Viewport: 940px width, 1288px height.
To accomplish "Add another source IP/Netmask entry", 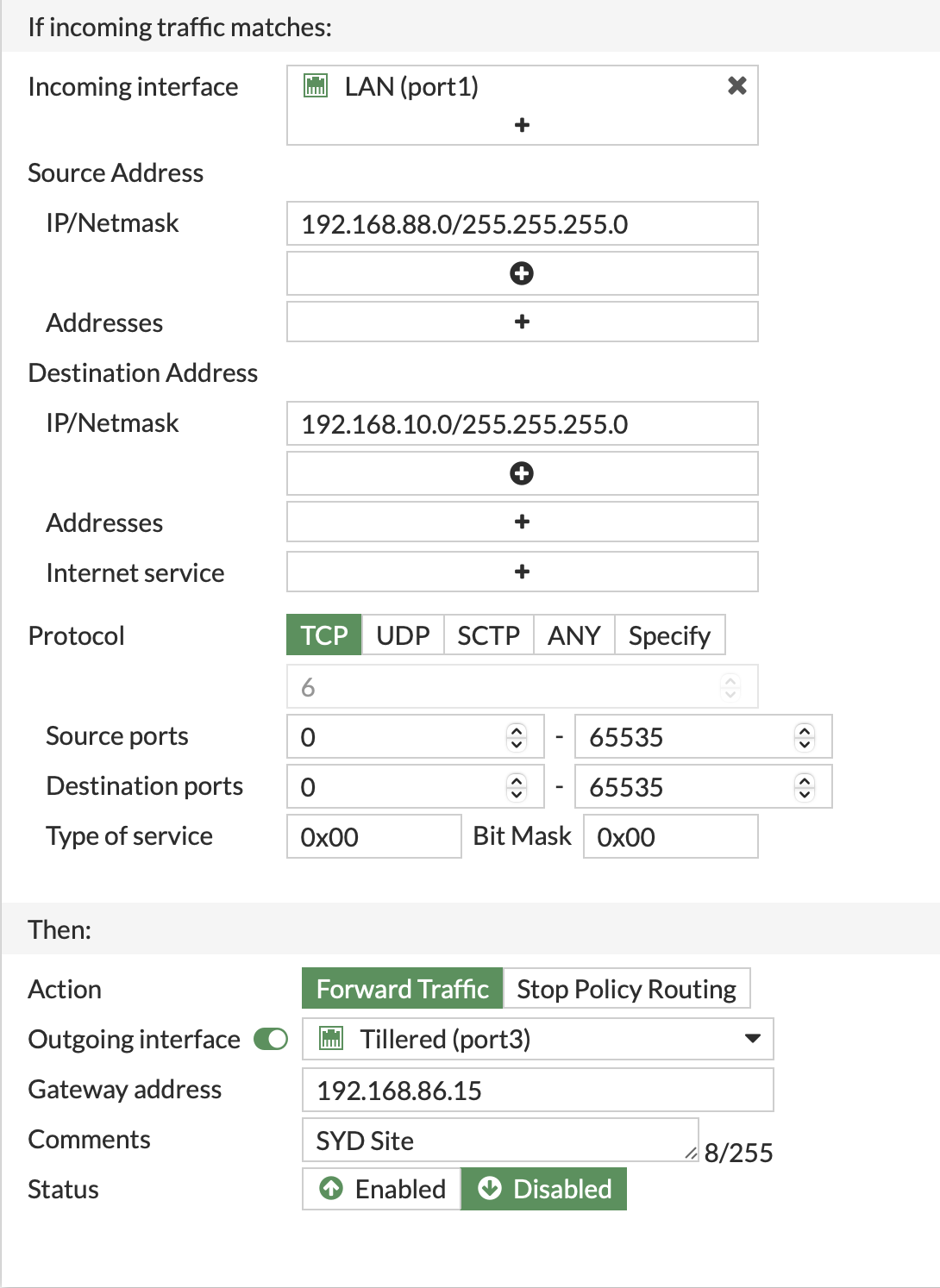I will (x=521, y=272).
